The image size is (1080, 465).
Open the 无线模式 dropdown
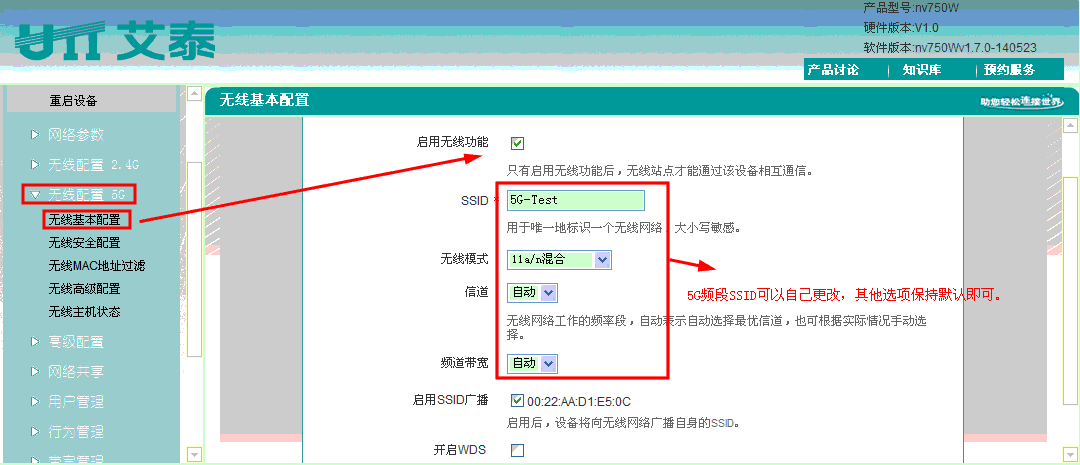(601, 259)
